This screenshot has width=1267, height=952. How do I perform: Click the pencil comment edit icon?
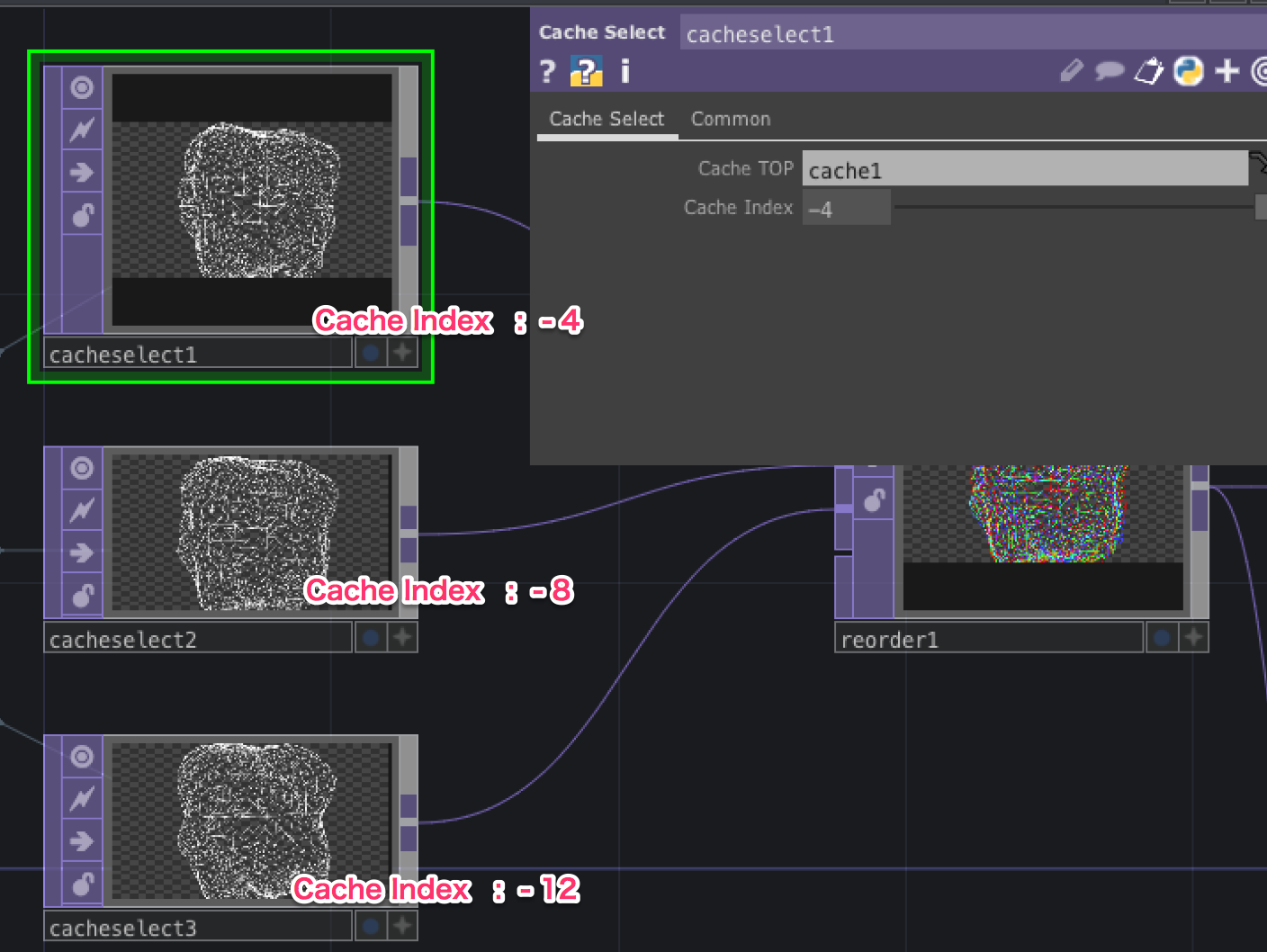(x=1071, y=70)
